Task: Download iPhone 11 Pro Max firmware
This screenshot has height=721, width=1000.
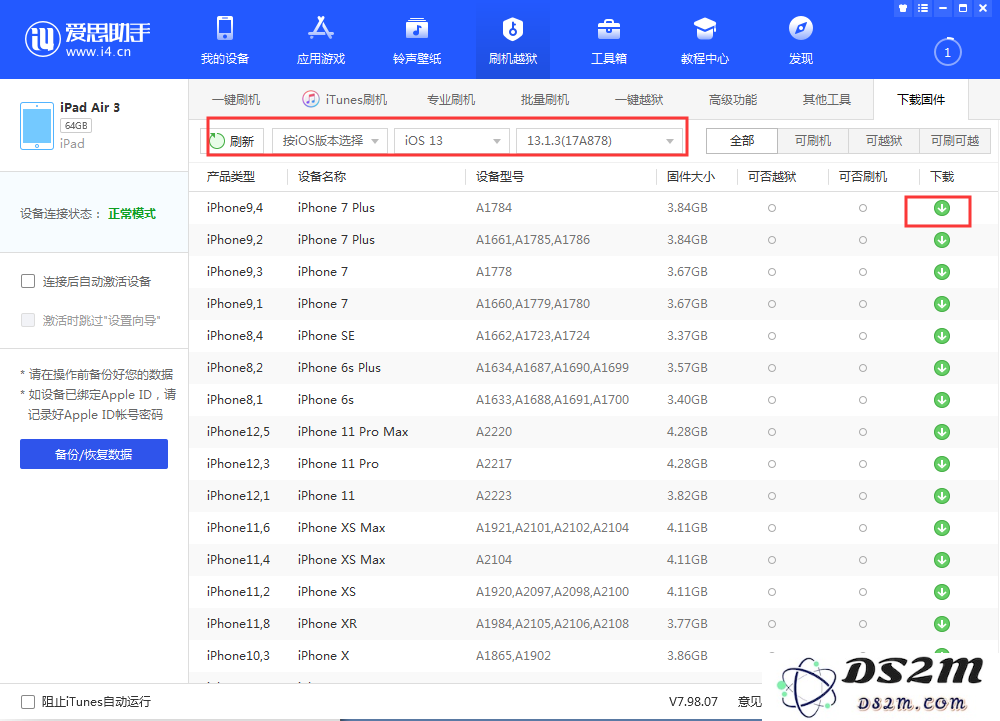Action: (x=941, y=432)
